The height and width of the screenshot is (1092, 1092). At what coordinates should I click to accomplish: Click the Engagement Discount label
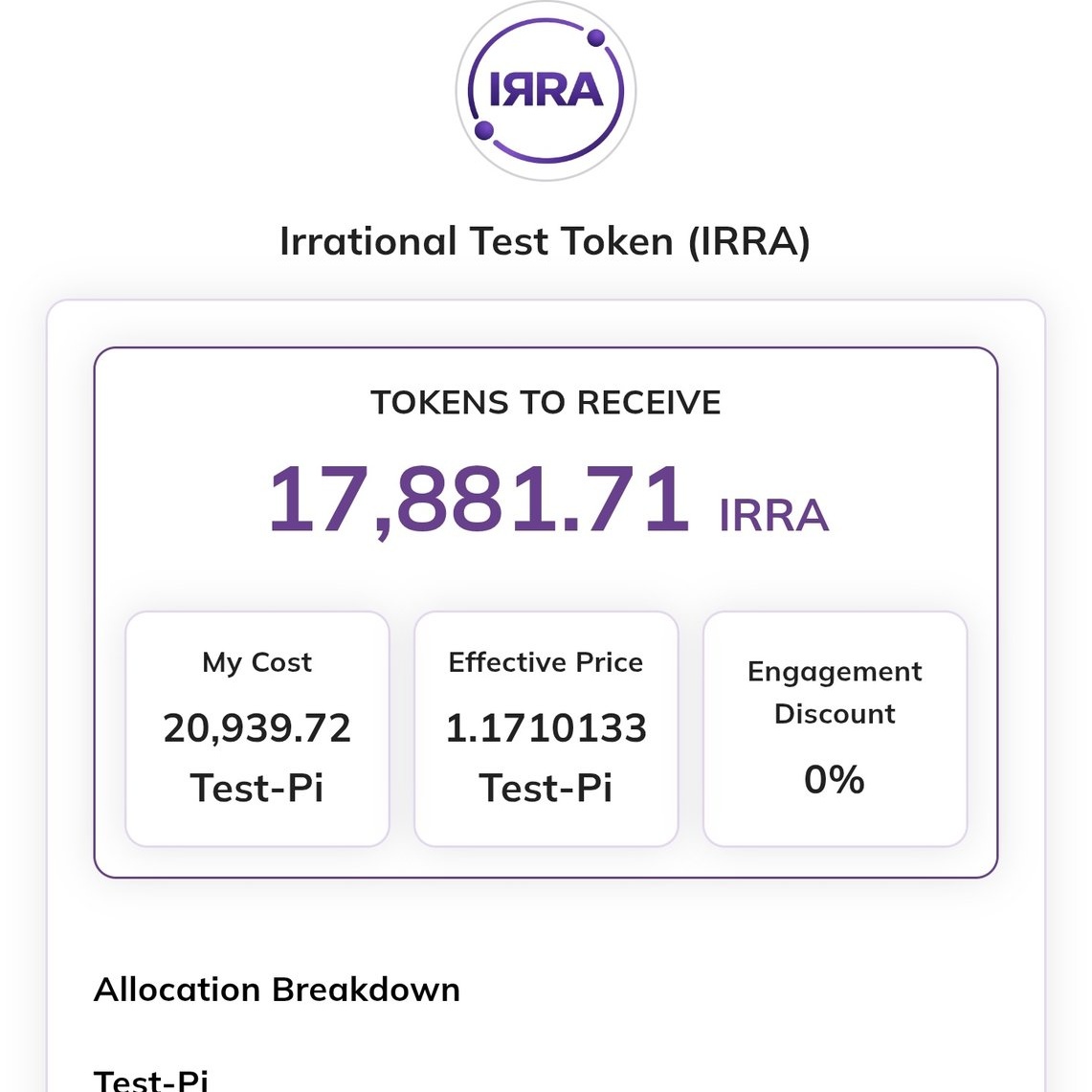[x=835, y=693]
